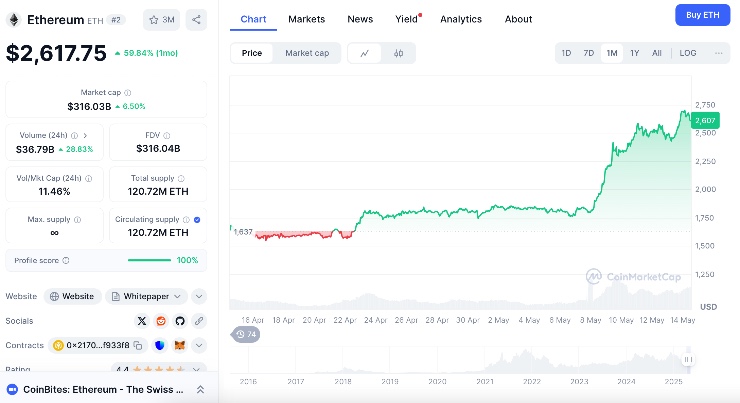Open the chain link icon in Socials
740x403 pixels.
pyautogui.click(x=199, y=321)
